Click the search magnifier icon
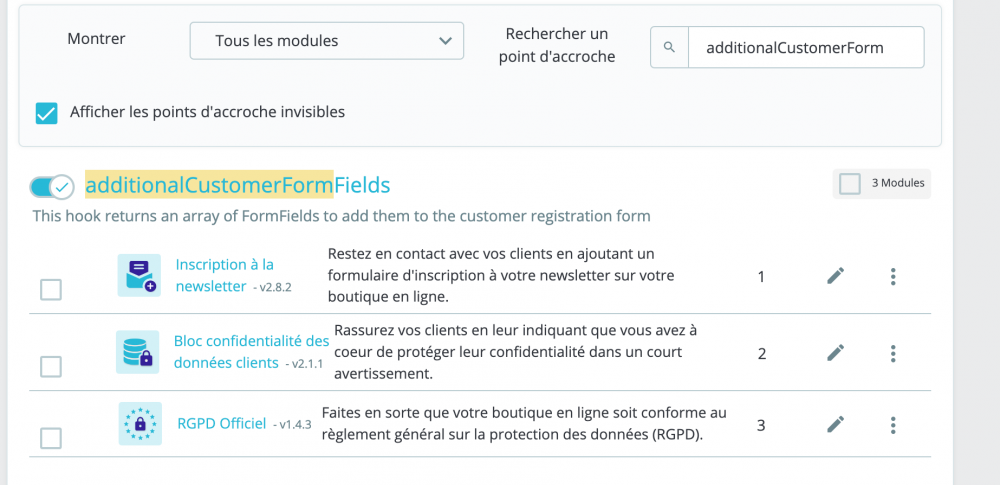 click(670, 47)
